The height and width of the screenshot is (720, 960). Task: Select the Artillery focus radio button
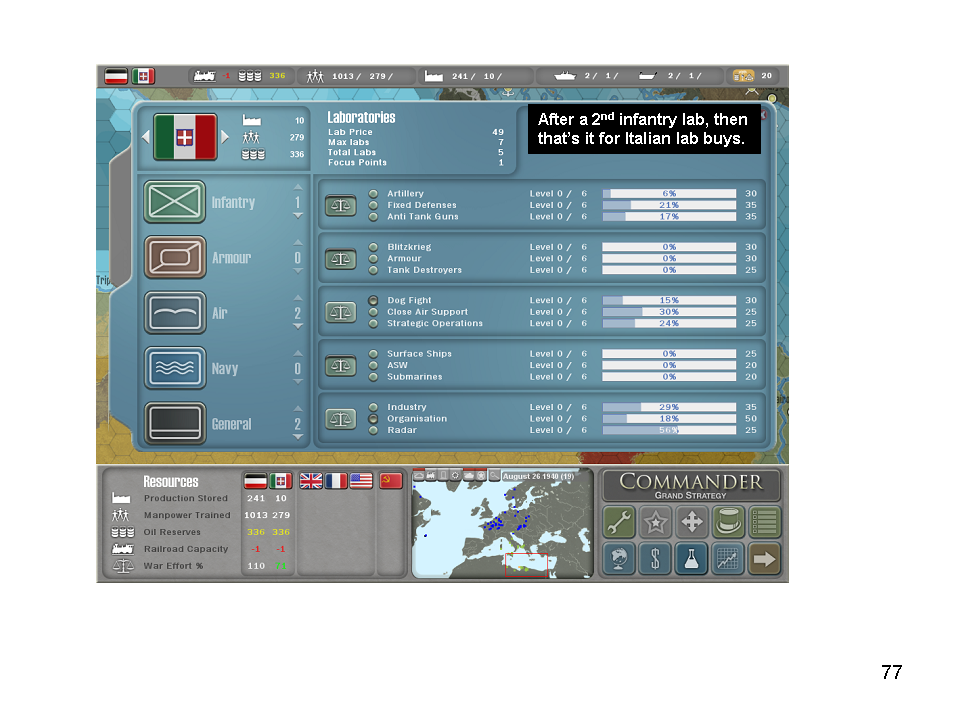[x=374, y=194]
